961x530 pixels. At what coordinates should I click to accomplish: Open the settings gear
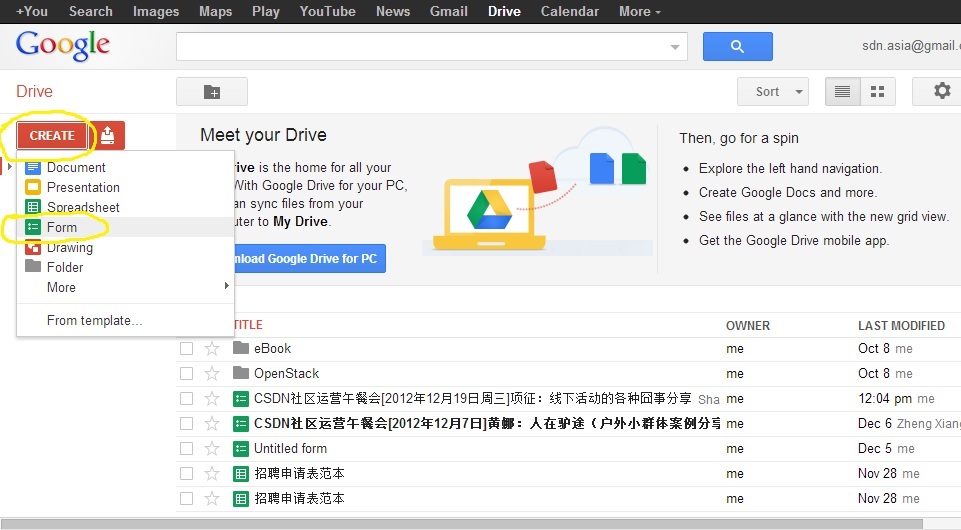point(942,91)
